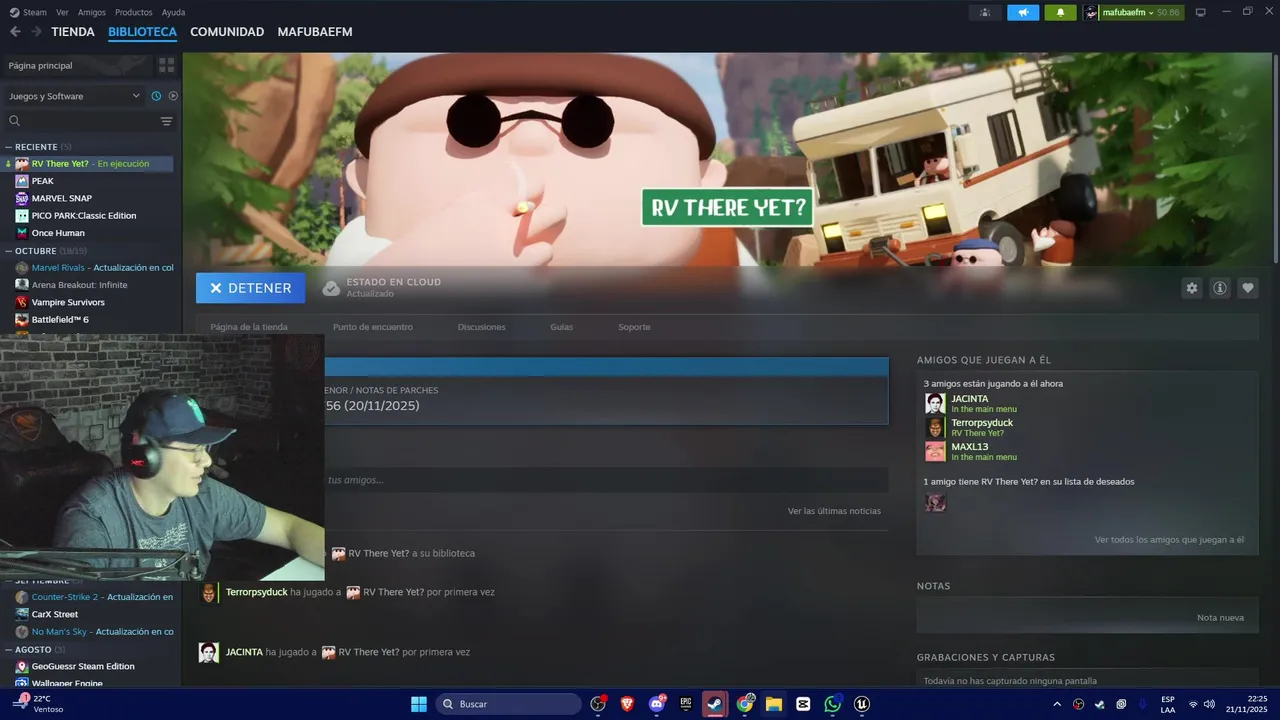This screenshot has width=1280, height=720.
Task: Collapse the OCTUBRE section
Action: point(8,251)
